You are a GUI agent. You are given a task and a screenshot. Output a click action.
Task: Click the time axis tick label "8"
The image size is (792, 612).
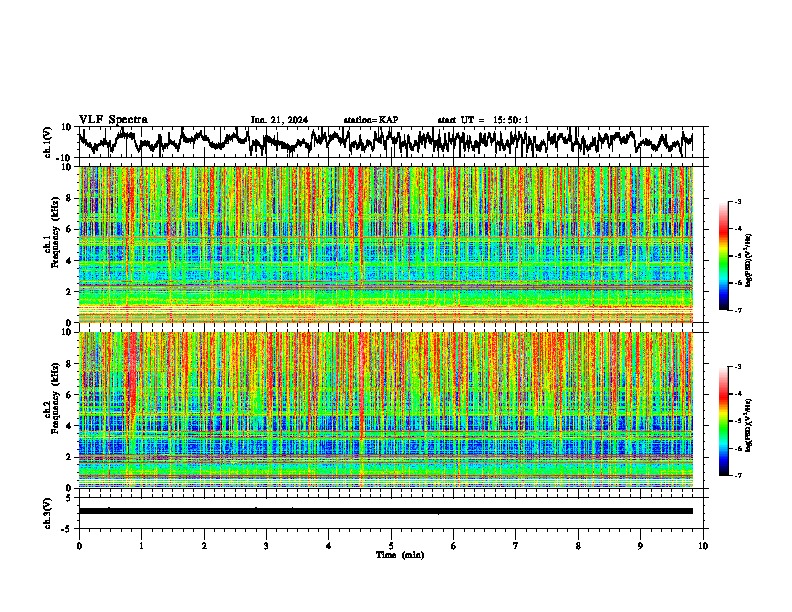pos(578,546)
